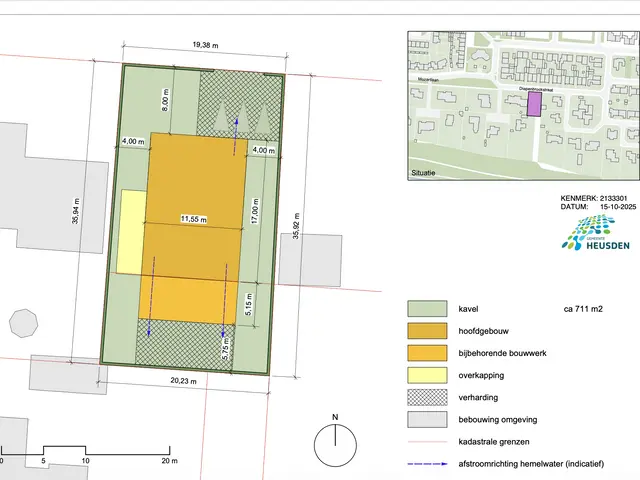
Task: Click the 'bijbehorende bouwwerk' legend label
Action: [x=502, y=353]
